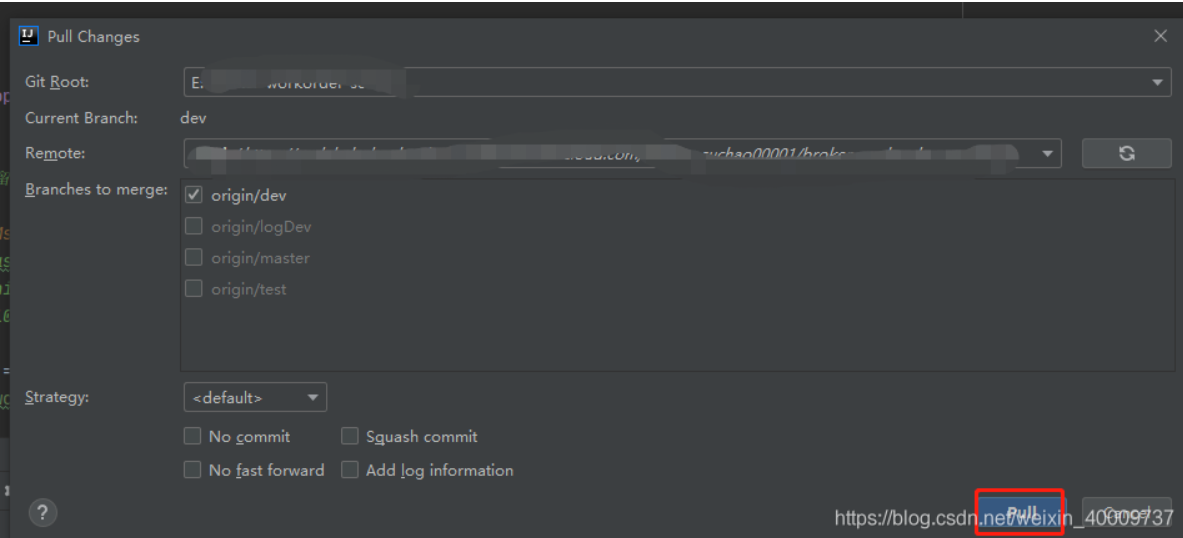Image resolution: width=1183 pixels, height=538 pixels.
Task: Enable the No fast forward option
Action: [192, 469]
